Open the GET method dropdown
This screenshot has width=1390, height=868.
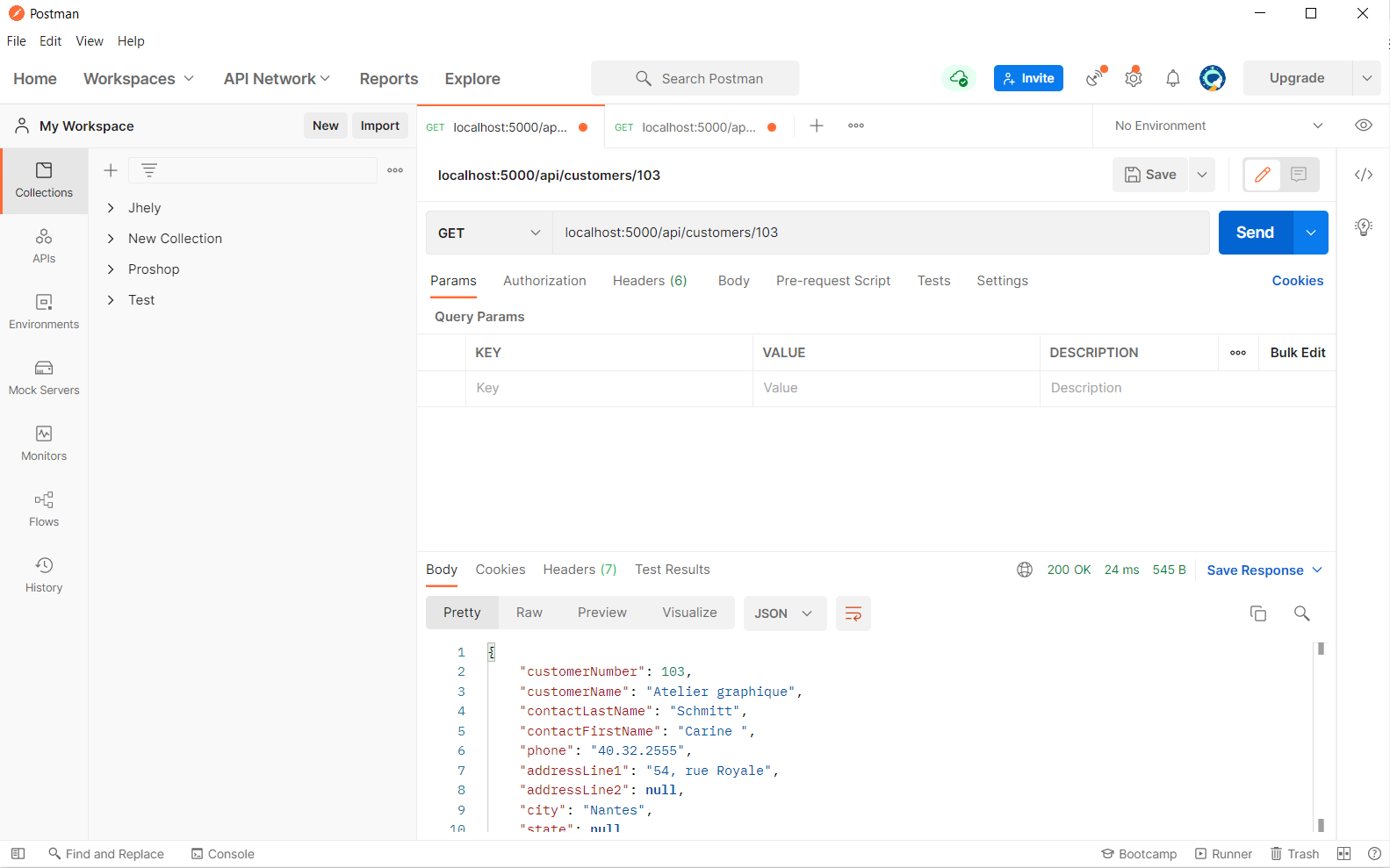click(x=489, y=233)
